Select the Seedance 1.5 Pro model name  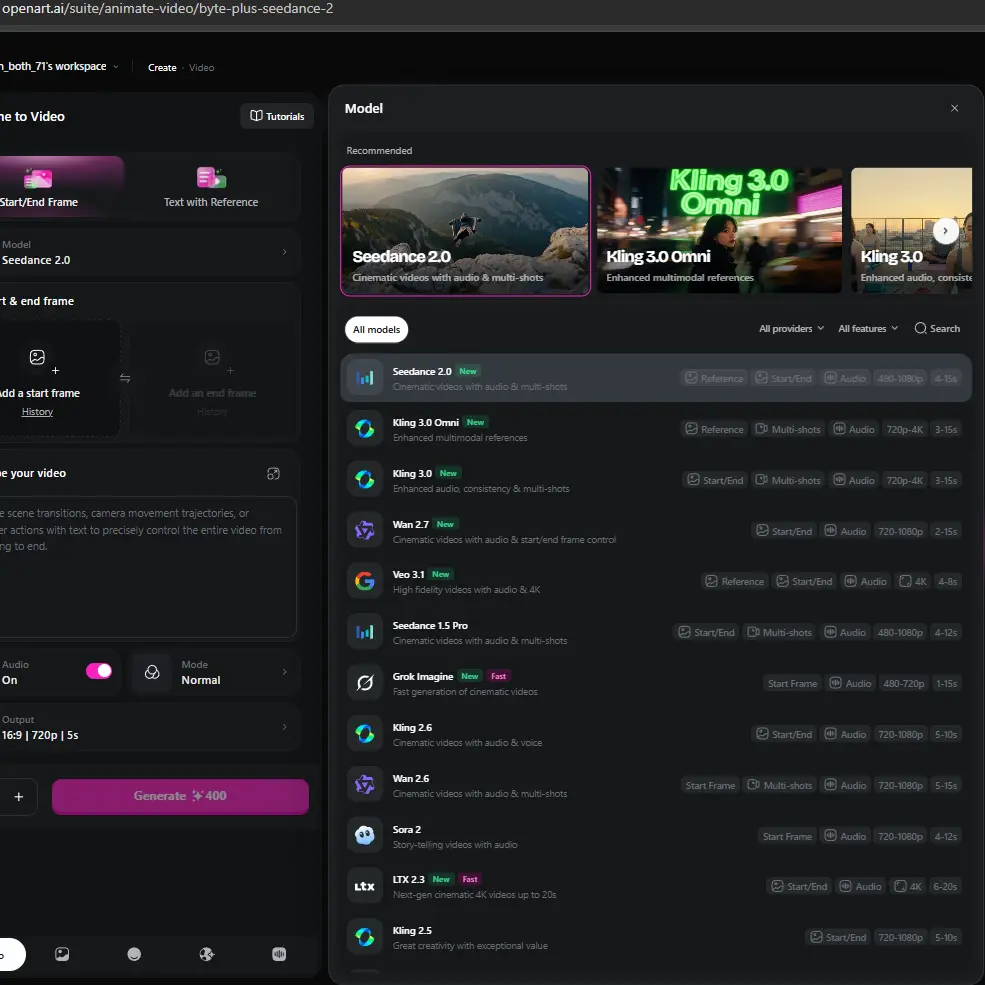point(430,626)
